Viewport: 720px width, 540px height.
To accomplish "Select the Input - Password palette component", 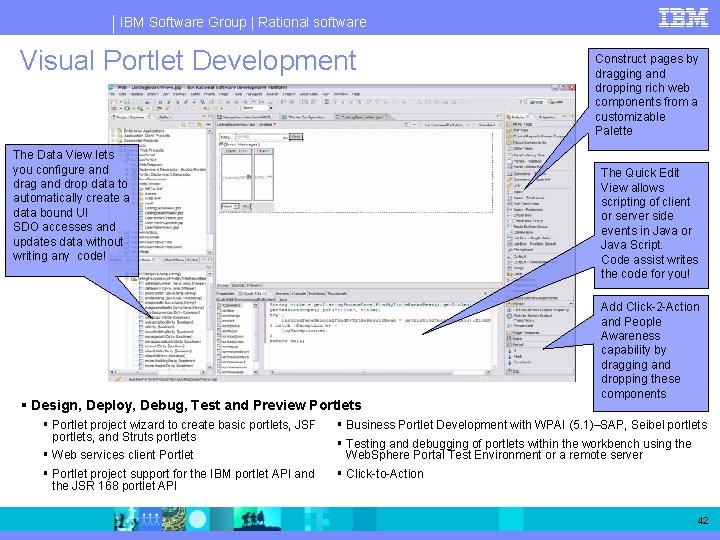I will pyautogui.click(x=525, y=210).
